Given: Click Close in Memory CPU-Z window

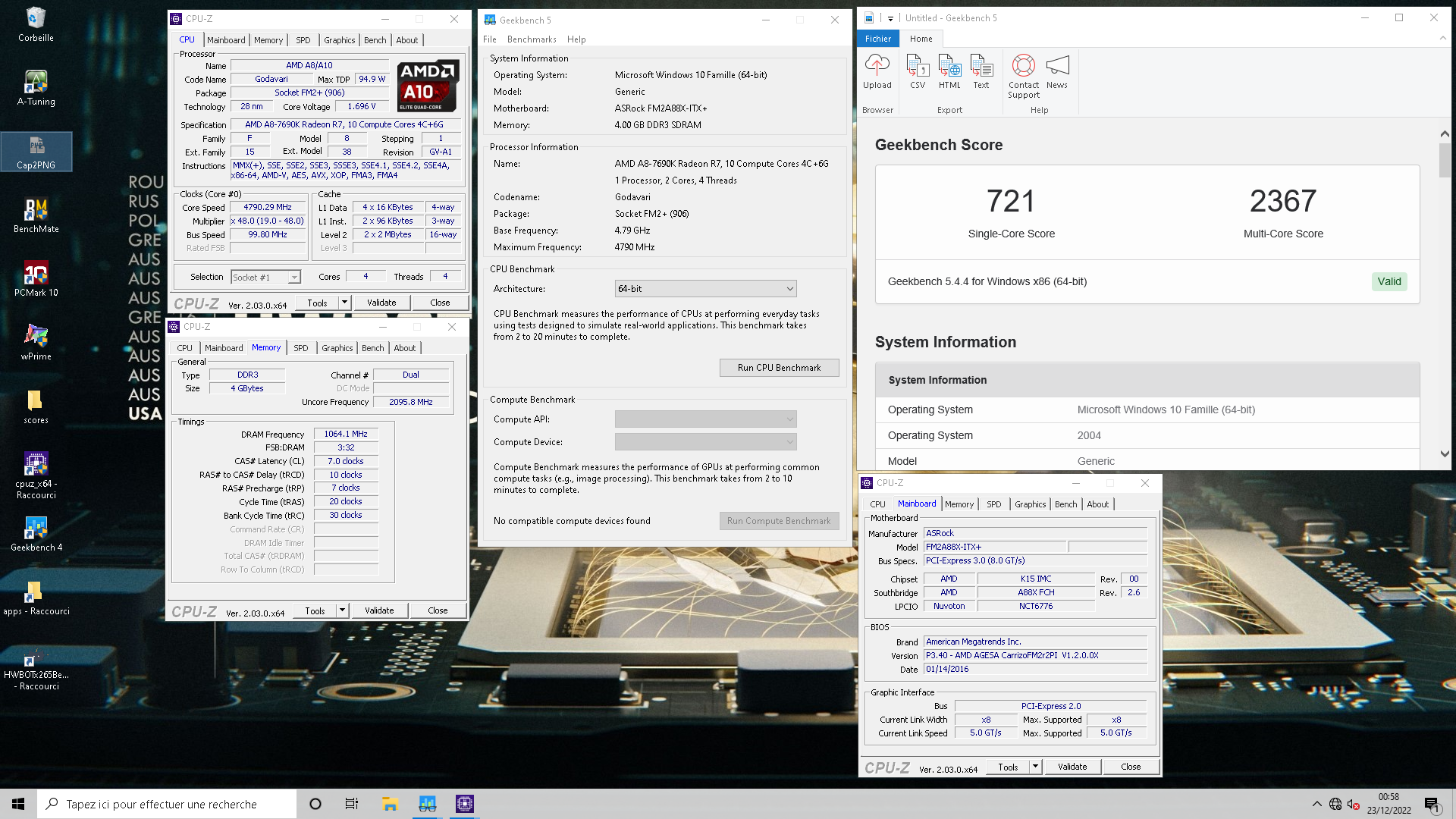Looking at the screenshot, I should (438, 610).
